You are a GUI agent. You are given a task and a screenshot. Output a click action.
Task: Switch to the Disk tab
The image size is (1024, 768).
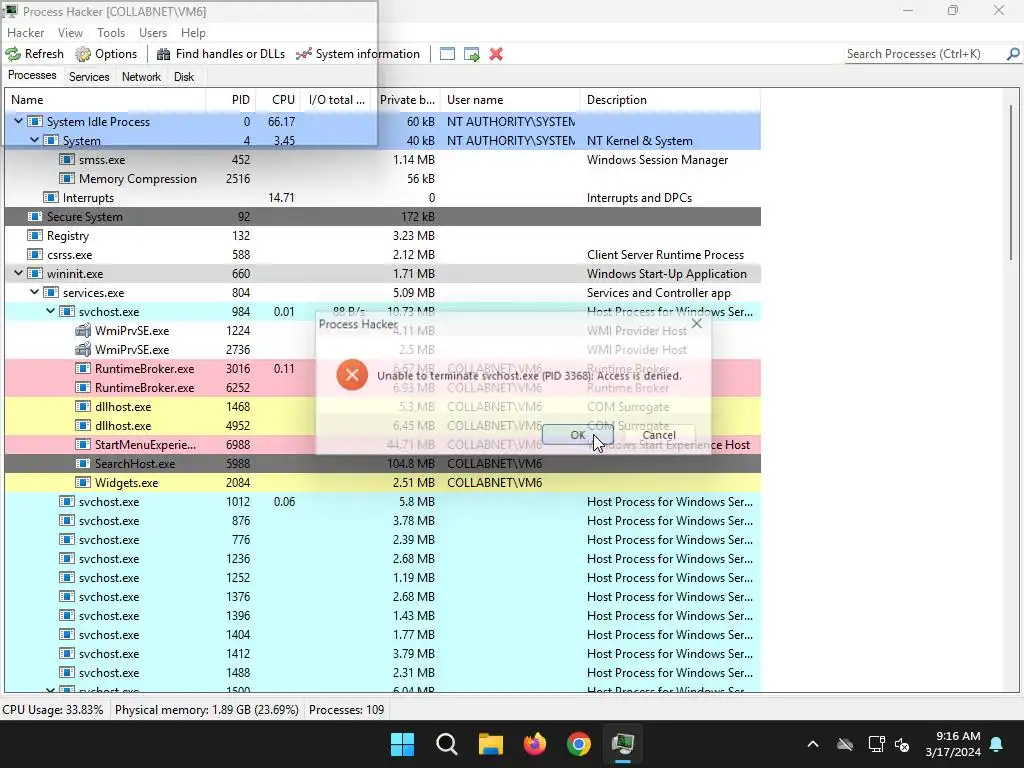184,76
